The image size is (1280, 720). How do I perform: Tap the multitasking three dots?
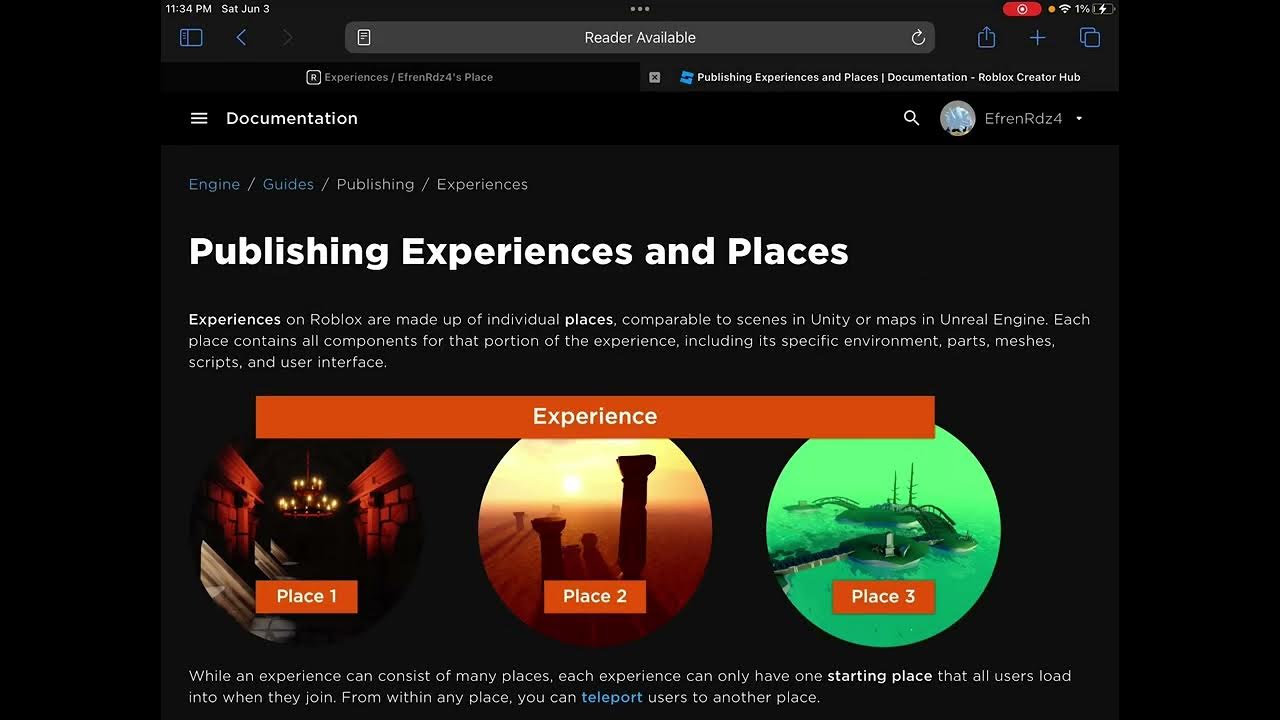[640, 9]
